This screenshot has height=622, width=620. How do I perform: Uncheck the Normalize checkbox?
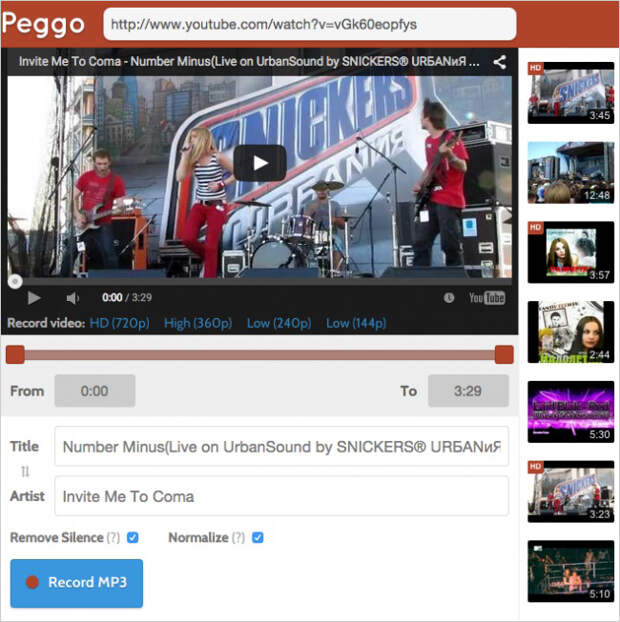tap(257, 538)
